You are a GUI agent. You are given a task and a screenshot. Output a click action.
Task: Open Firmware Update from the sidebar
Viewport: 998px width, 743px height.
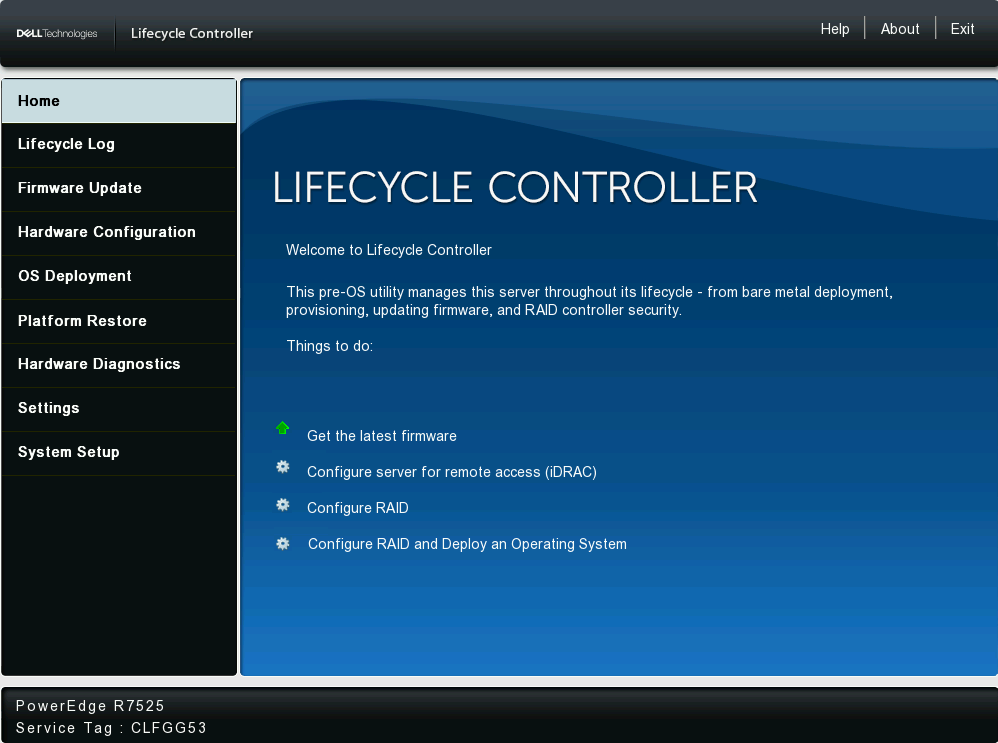(79, 188)
